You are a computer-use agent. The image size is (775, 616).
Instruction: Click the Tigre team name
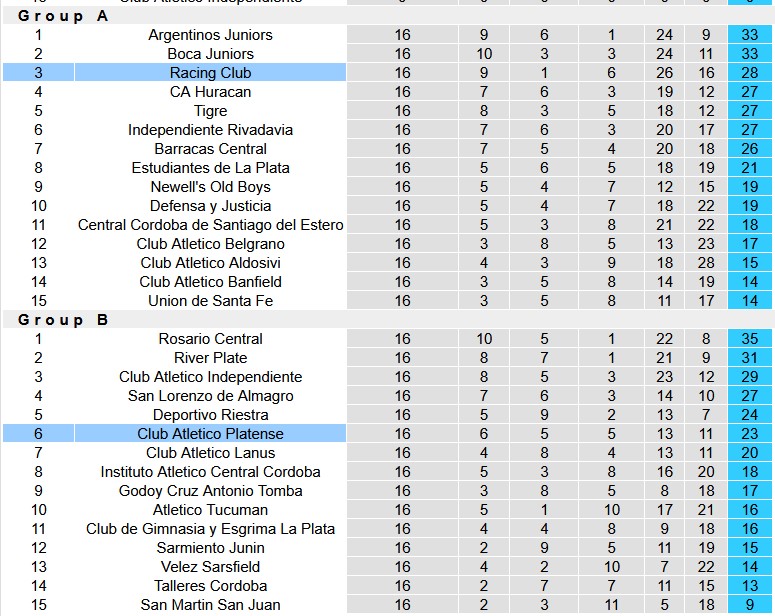(x=210, y=111)
